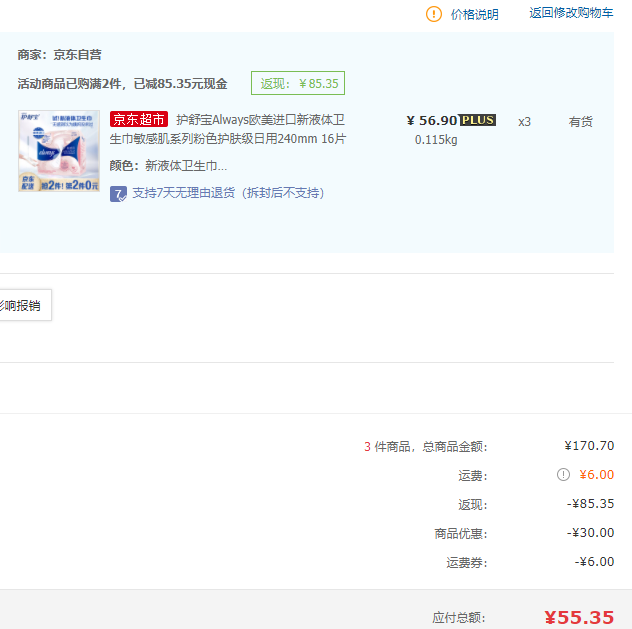
Task: Click the -¥30.00 product discount amount
Action: 590,533
